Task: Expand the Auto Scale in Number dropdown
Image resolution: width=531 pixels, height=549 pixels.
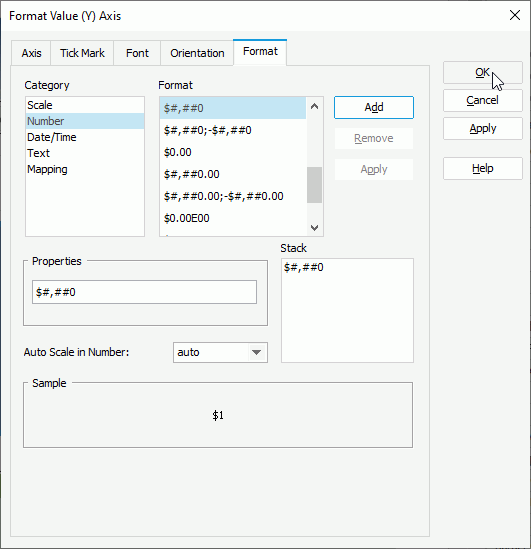Action: pos(257,352)
